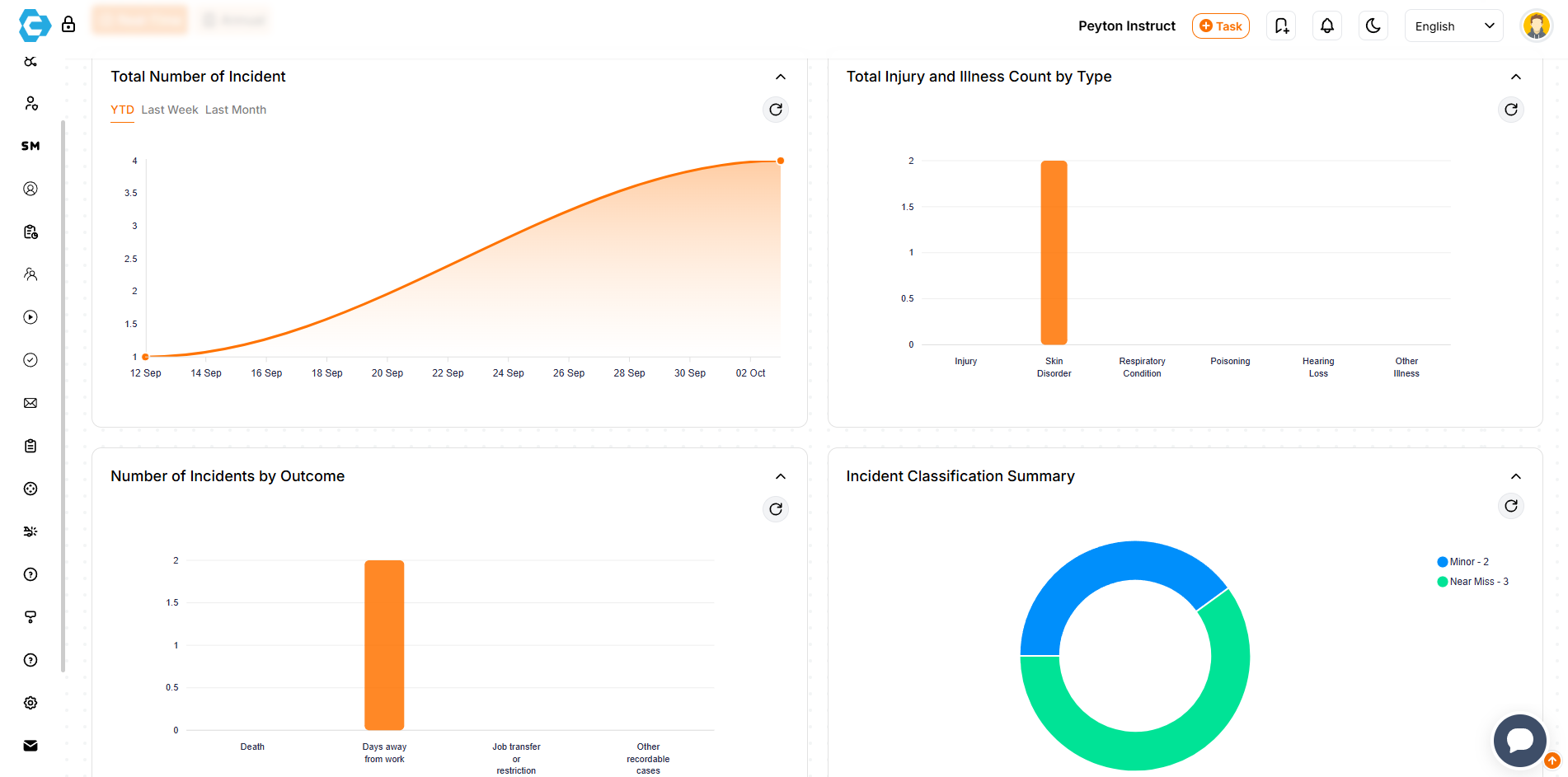Click the team members icon in sidebar

pyautogui.click(x=31, y=274)
